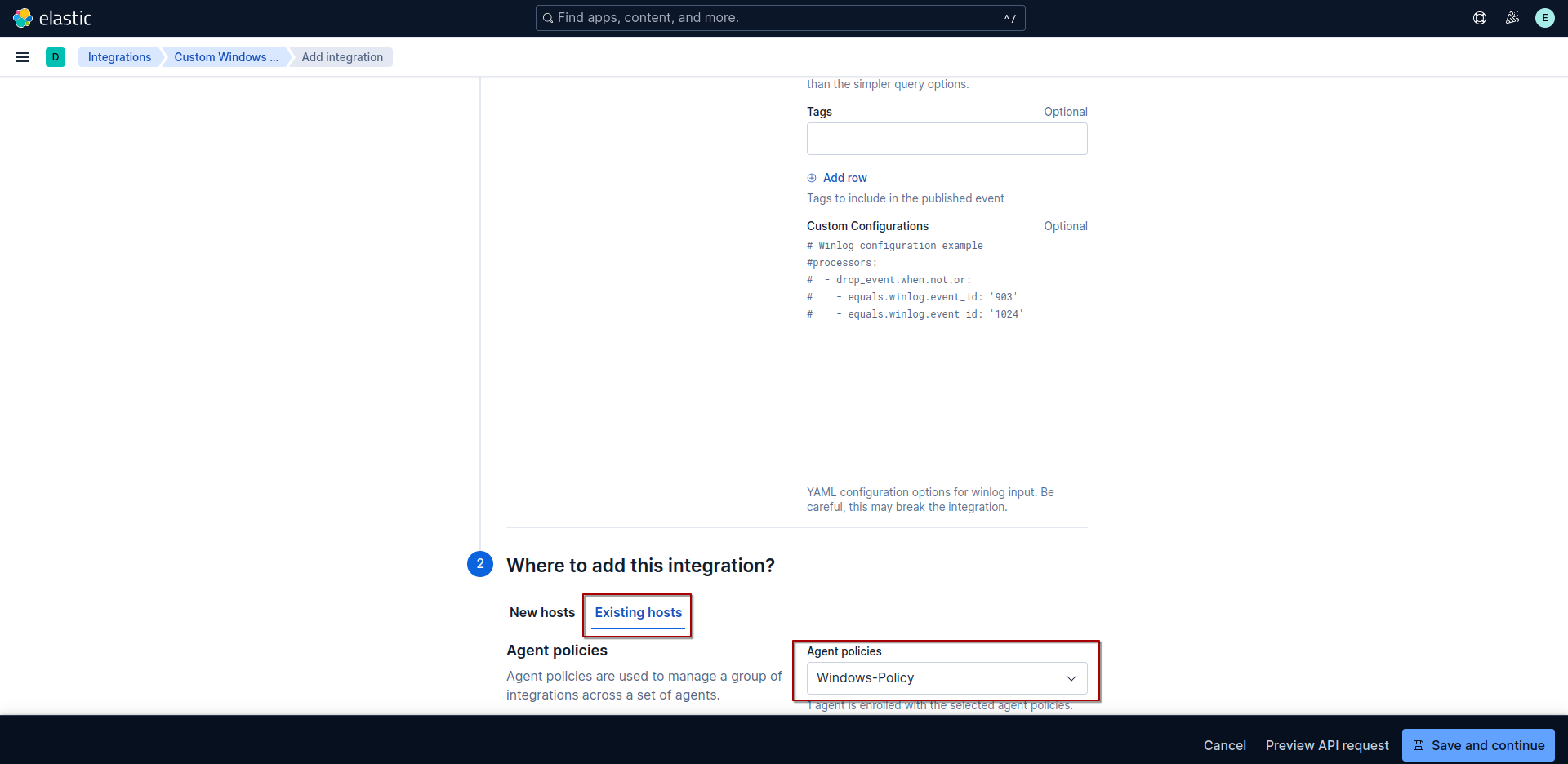Click the 'drop_event.when.not.or:' code line
This screenshot has width=1568, height=764.
889,280
